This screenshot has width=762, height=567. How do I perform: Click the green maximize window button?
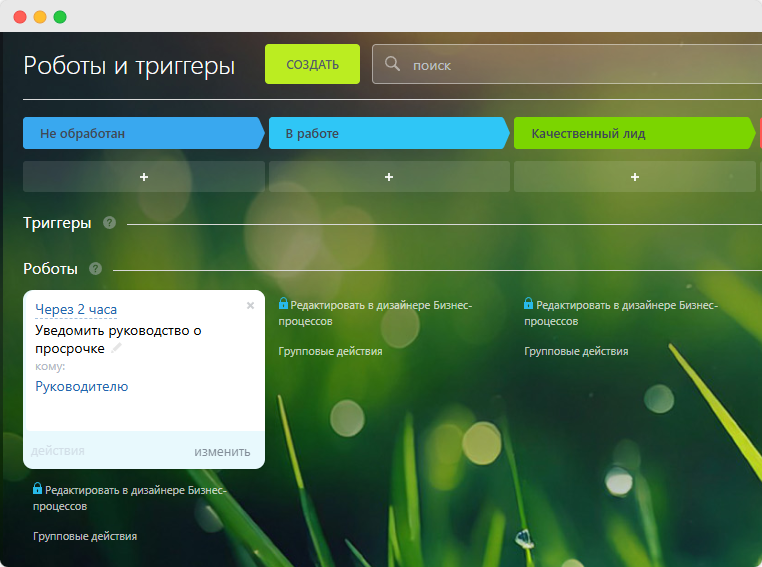coord(60,17)
